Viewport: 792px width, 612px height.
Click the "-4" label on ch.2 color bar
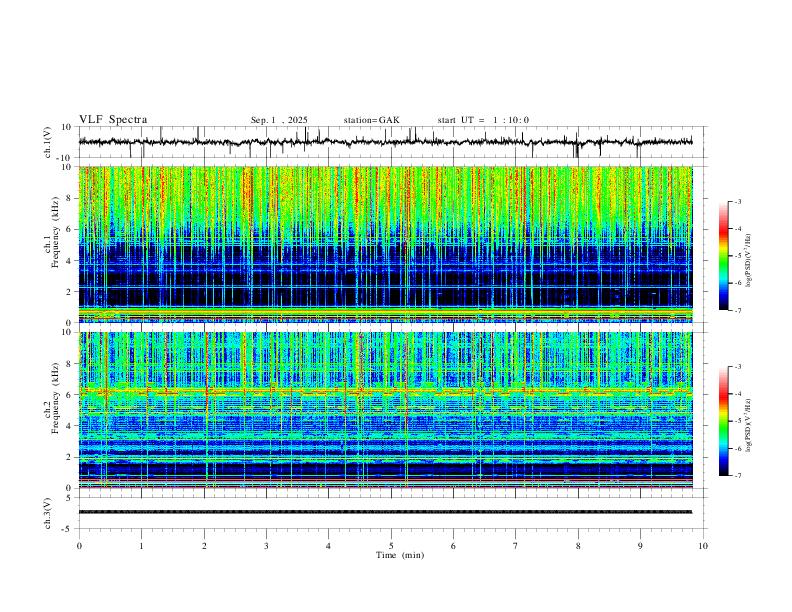pos(737,394)
